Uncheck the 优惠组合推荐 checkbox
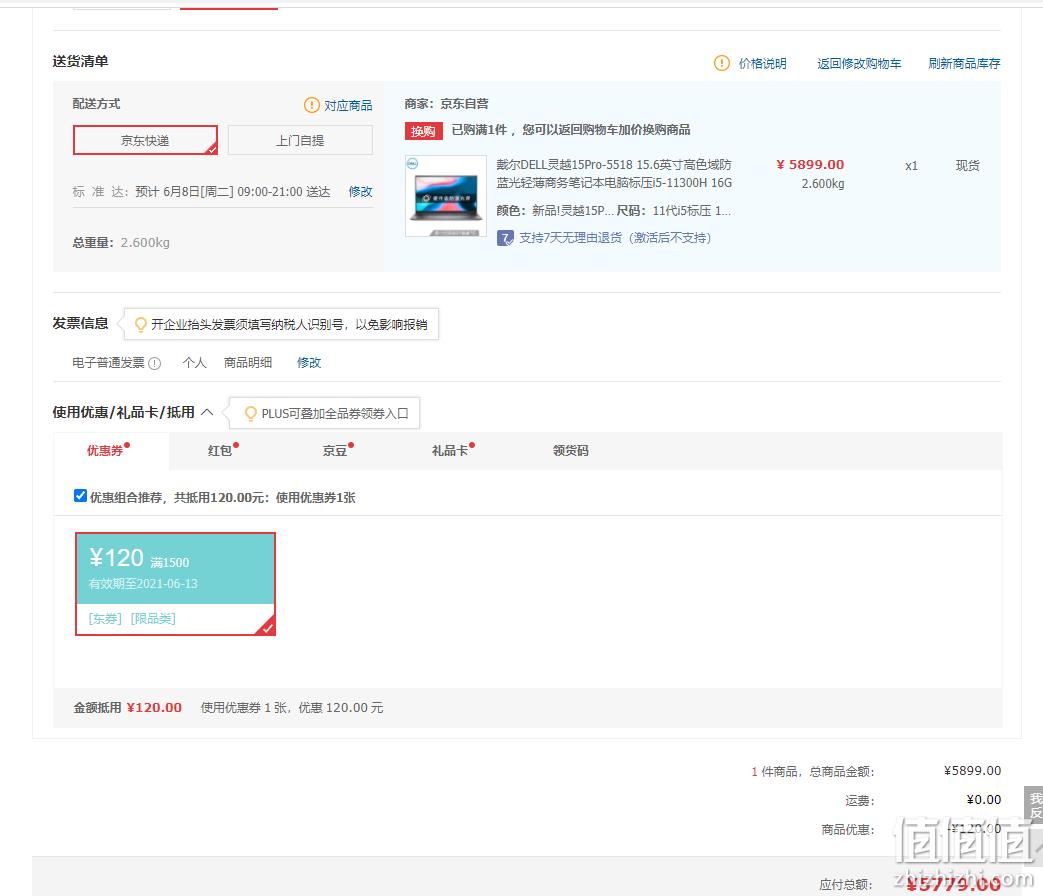The width and height of the screenshot is (1043, 896). (80, 496)
